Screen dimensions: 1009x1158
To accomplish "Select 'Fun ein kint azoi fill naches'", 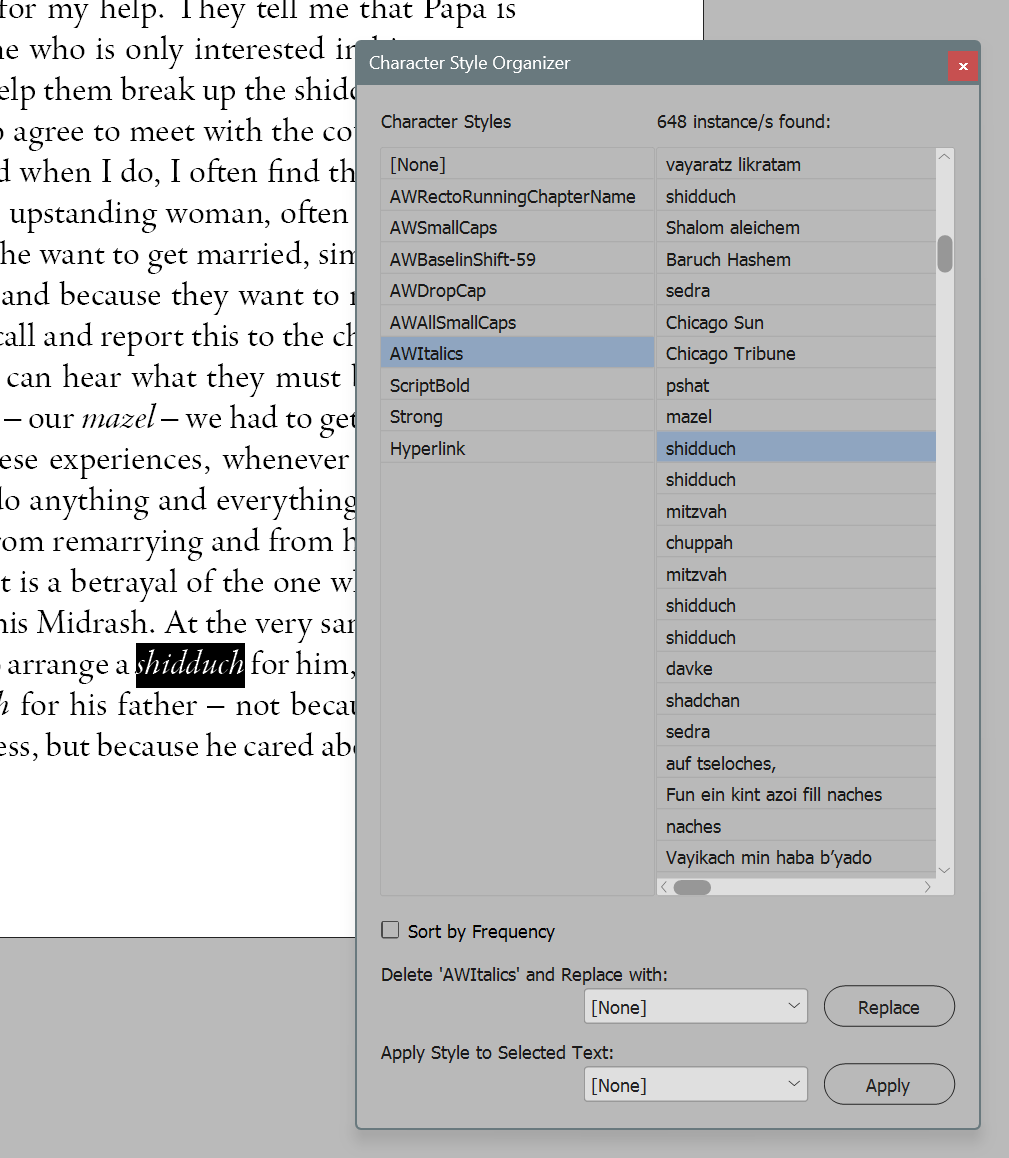I will pos(796,794).
